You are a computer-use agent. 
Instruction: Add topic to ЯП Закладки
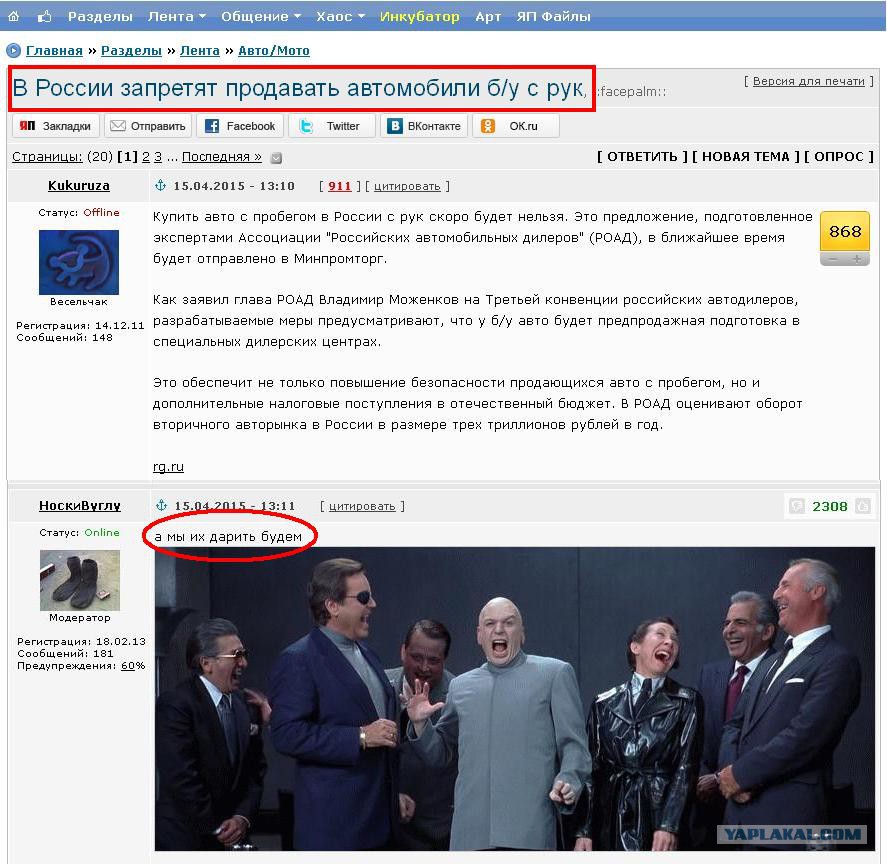[x=55, y=126]
